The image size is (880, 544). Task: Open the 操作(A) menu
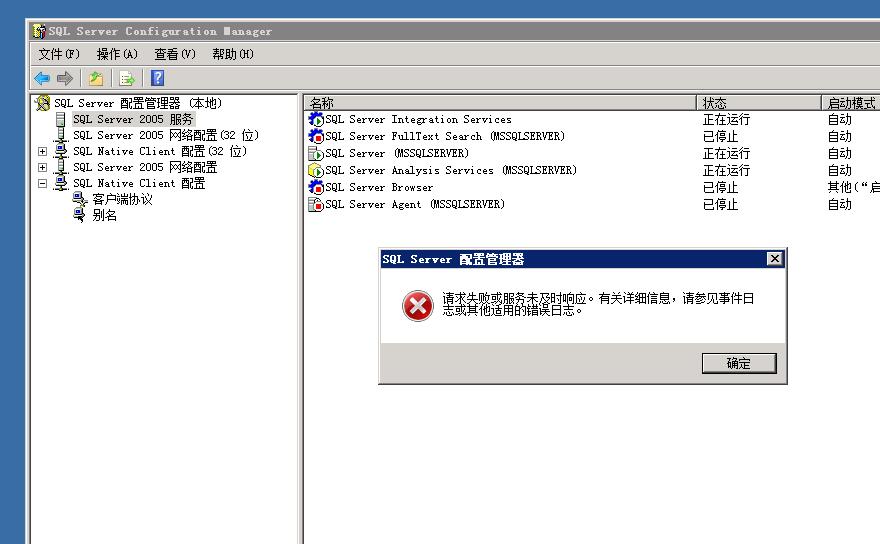click(x=116, y=54)
